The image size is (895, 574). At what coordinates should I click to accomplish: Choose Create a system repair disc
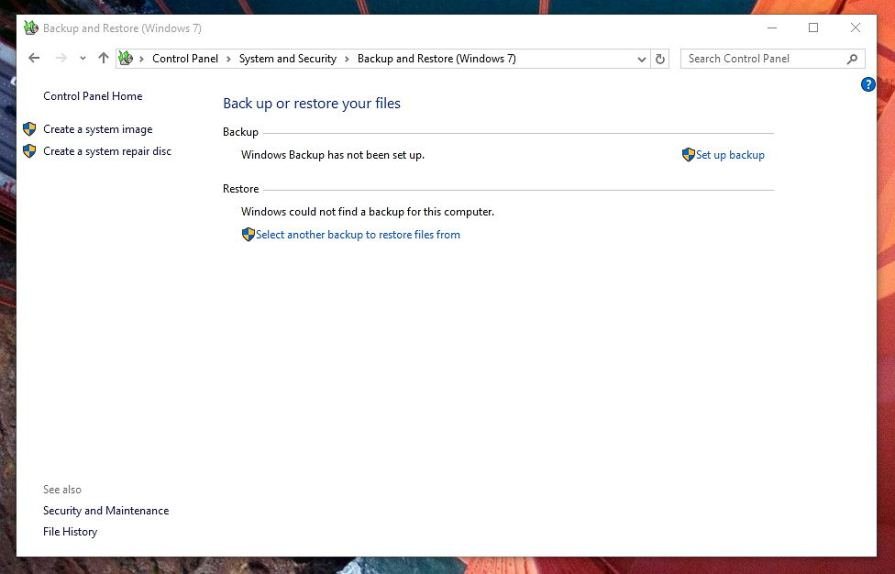pos(107,151)
